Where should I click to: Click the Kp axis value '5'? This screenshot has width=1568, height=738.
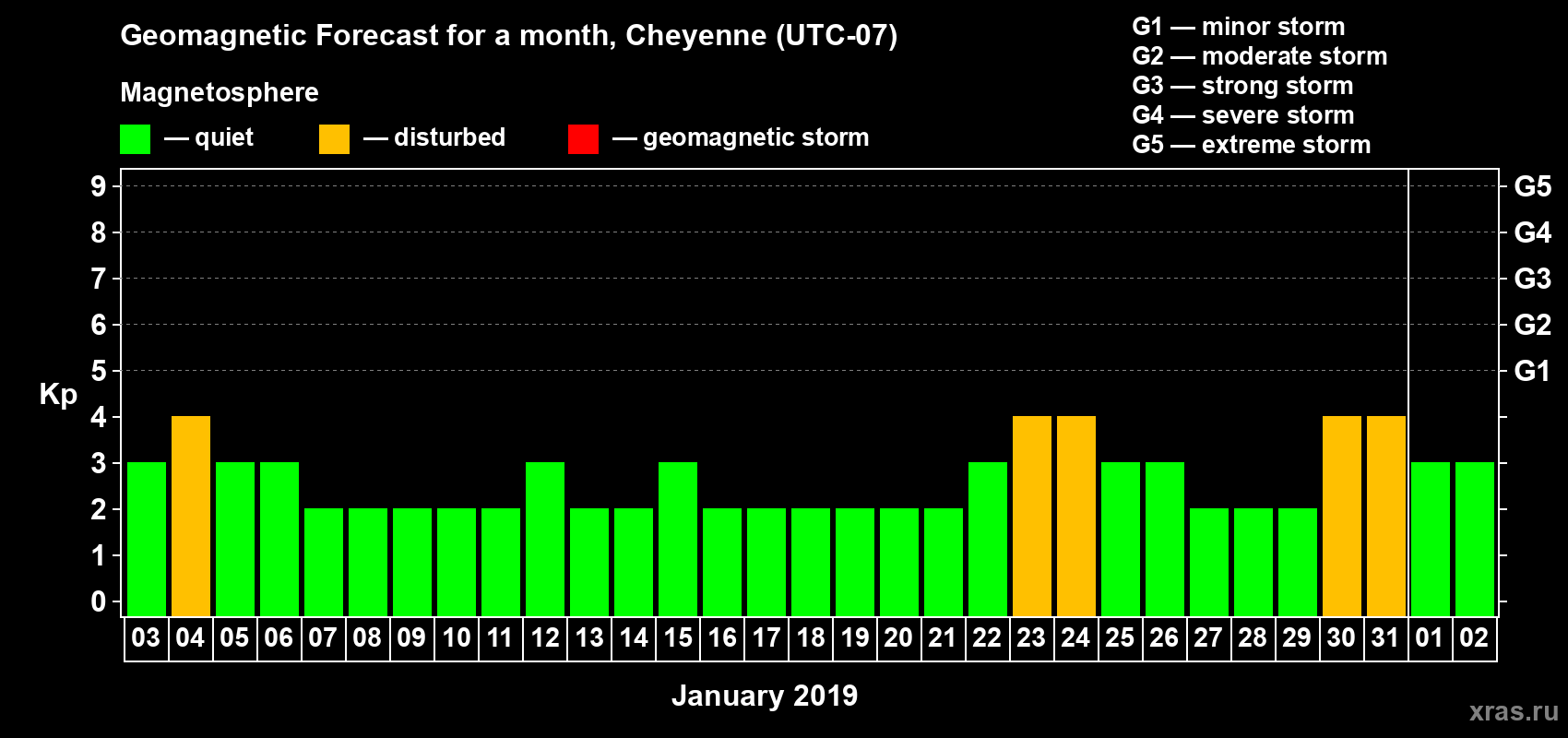point(99,371)
